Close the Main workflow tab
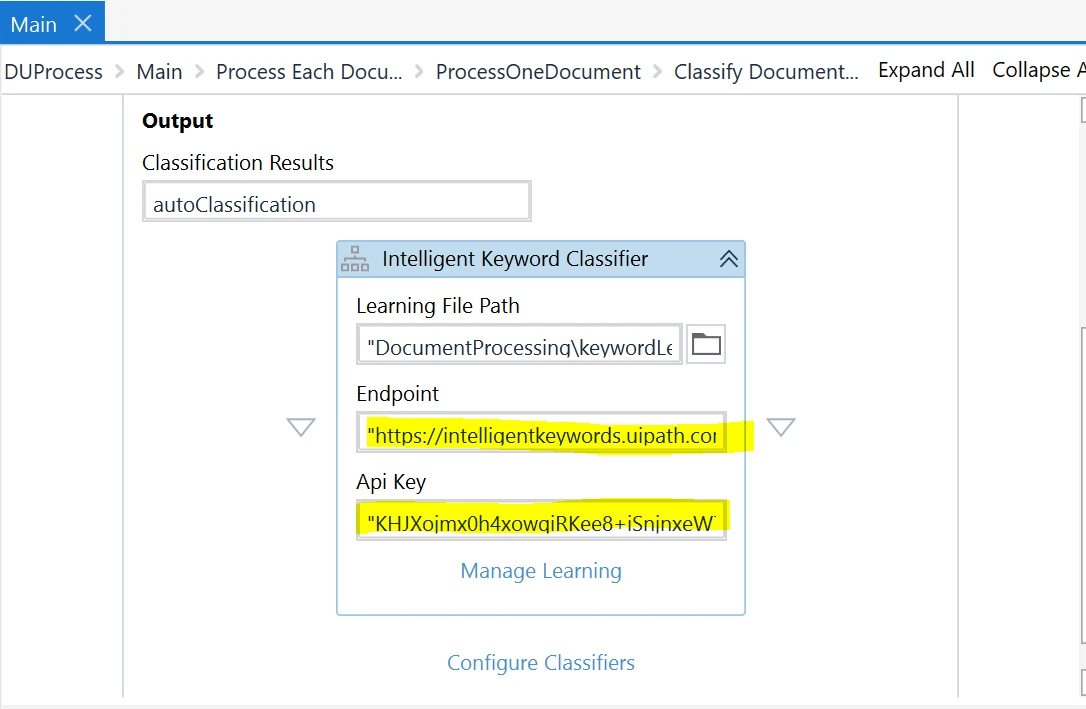 (83, 24)
